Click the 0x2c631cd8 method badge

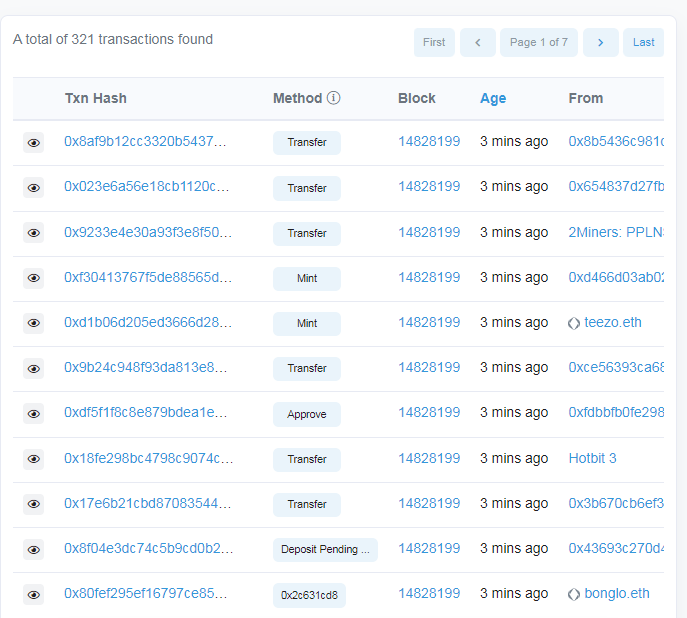click(309, 595)
